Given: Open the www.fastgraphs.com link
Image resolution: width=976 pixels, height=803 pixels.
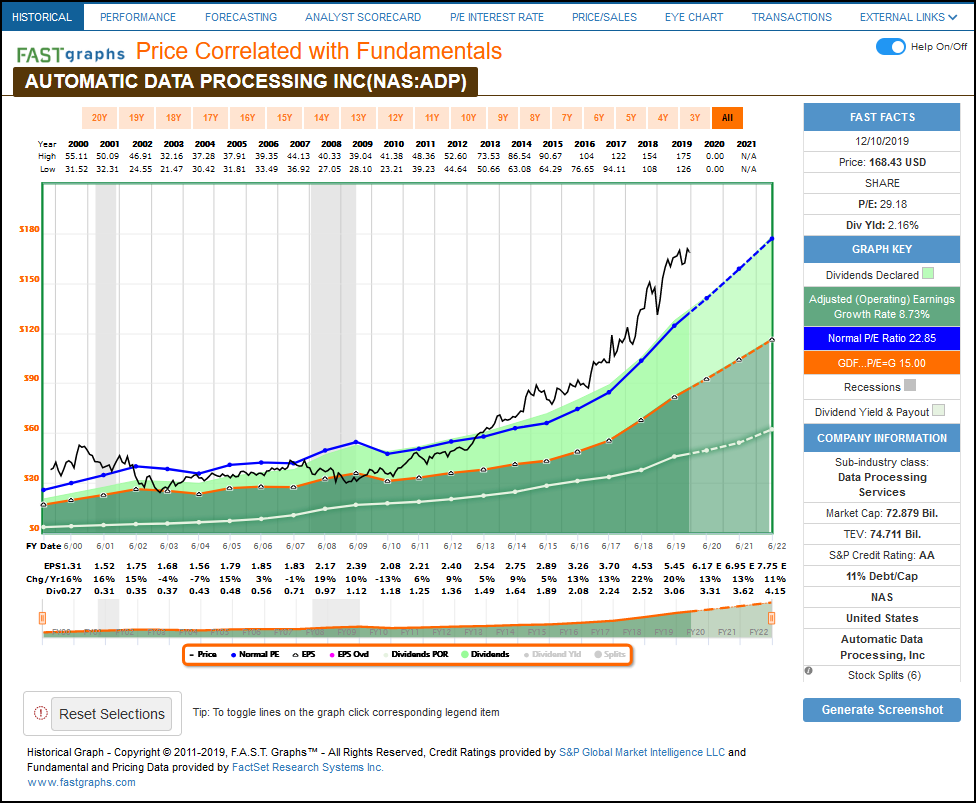Looking at the screenshot, I should coord(82,782).
